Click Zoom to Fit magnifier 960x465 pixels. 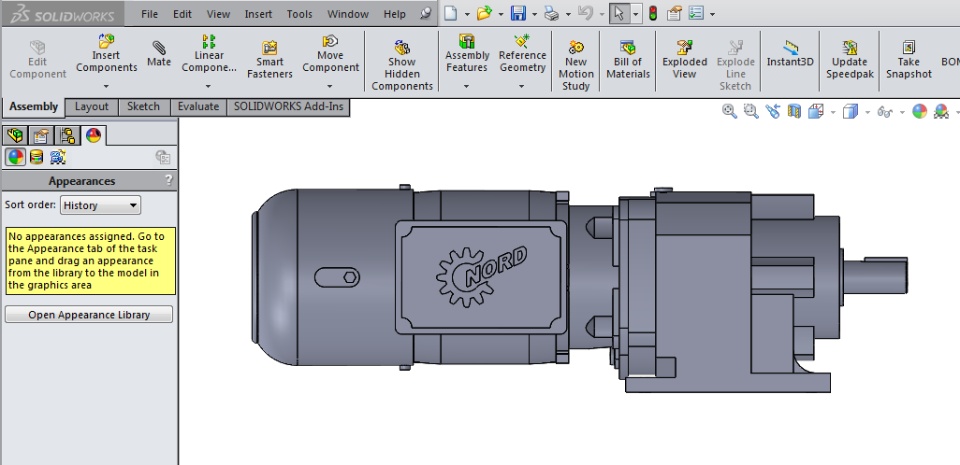[x=729, y=111]
